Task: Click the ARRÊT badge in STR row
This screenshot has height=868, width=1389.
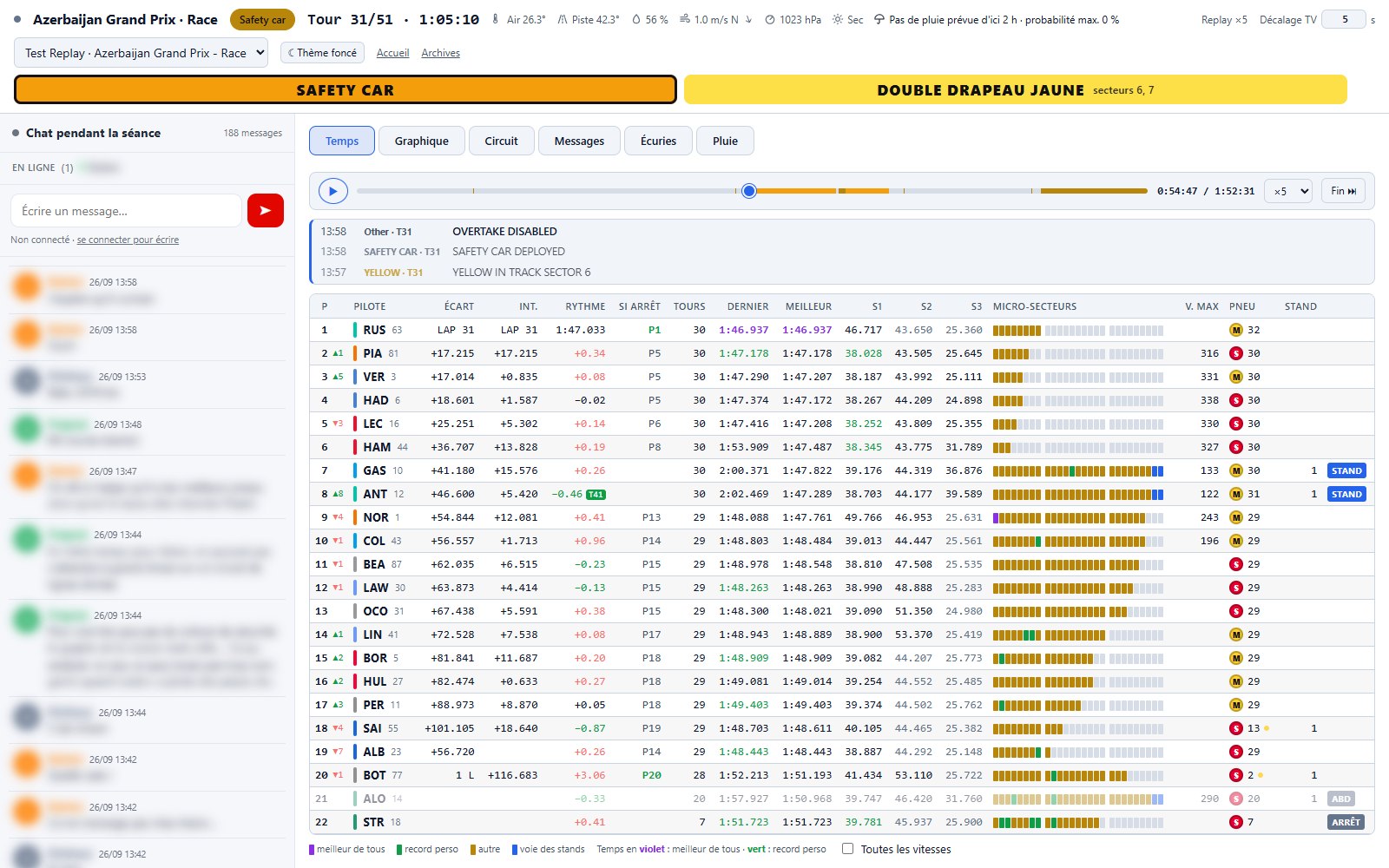Action: 1346,822
